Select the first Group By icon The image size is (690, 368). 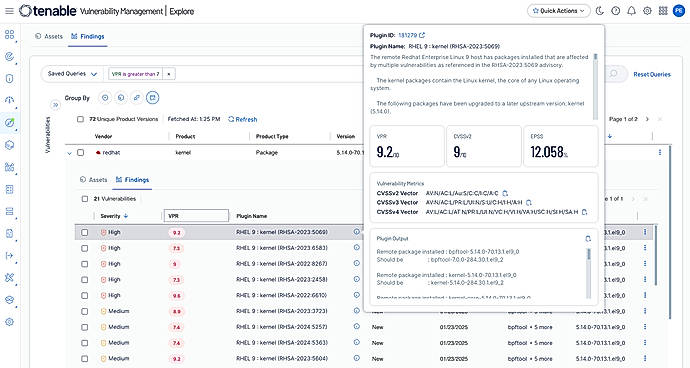(x=105, y=98)
